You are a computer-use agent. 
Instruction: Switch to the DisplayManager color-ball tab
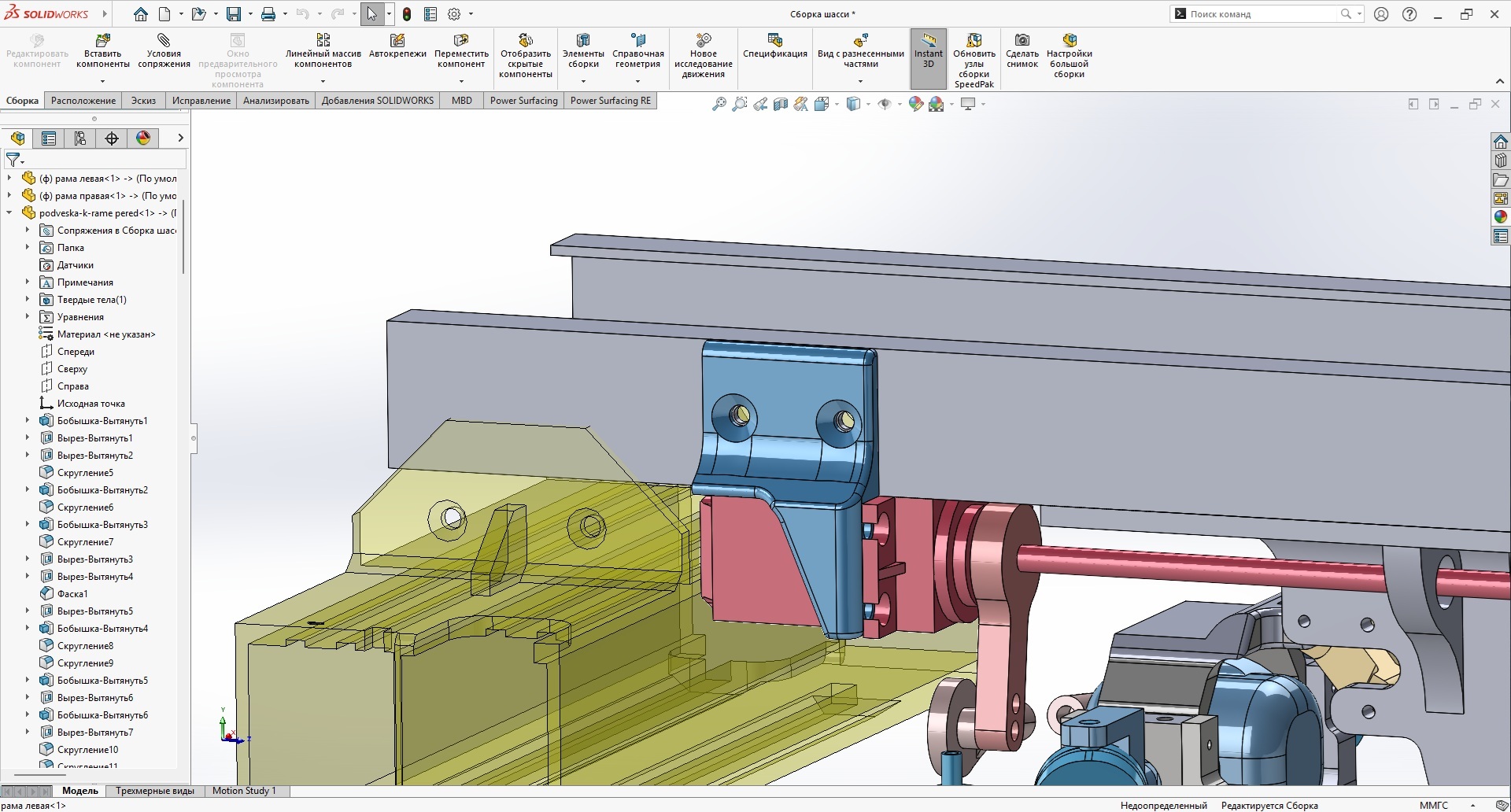[143, 138]
